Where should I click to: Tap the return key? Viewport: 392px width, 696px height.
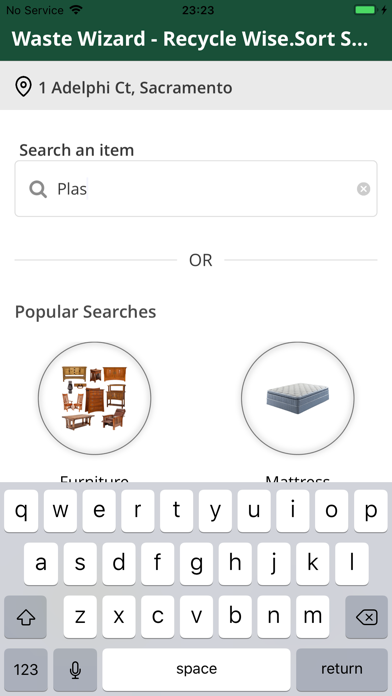coord(342,669)
